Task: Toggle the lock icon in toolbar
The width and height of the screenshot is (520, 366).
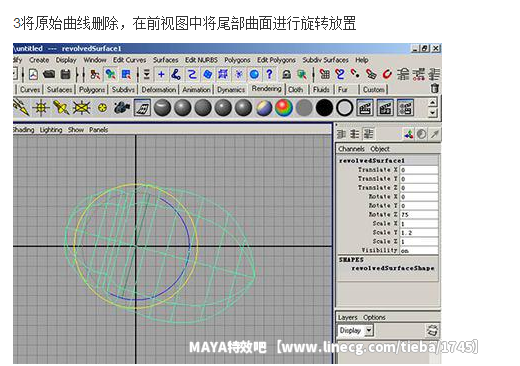Action: (x=286, y=74)
